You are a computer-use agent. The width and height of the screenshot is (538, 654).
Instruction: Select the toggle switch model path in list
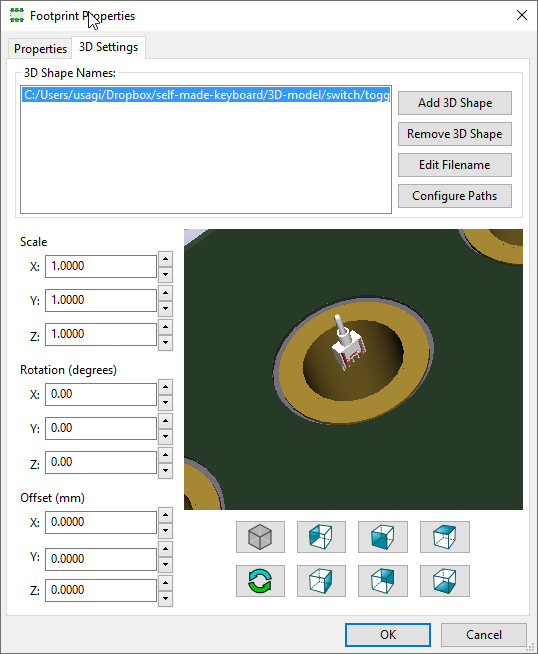(x=206, y=95)
